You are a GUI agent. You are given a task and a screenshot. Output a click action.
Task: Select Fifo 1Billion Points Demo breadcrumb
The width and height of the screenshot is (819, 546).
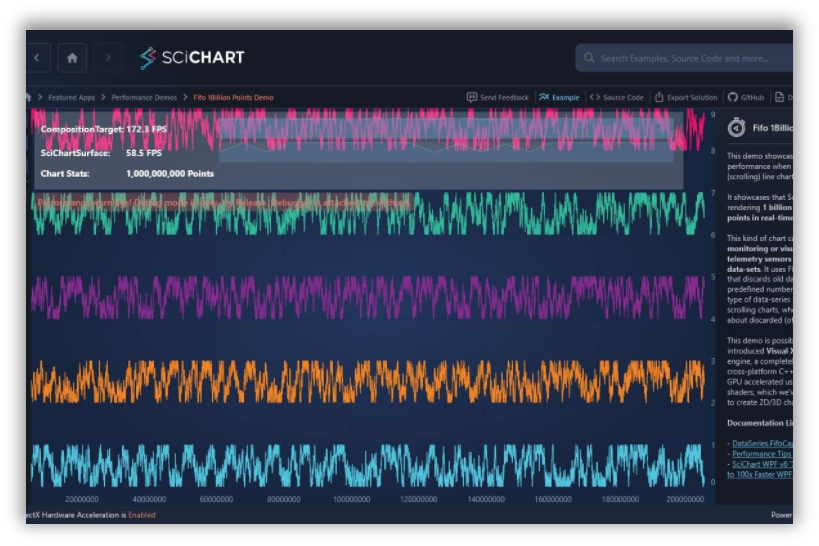pyautogui.click(x=233, y=98)
